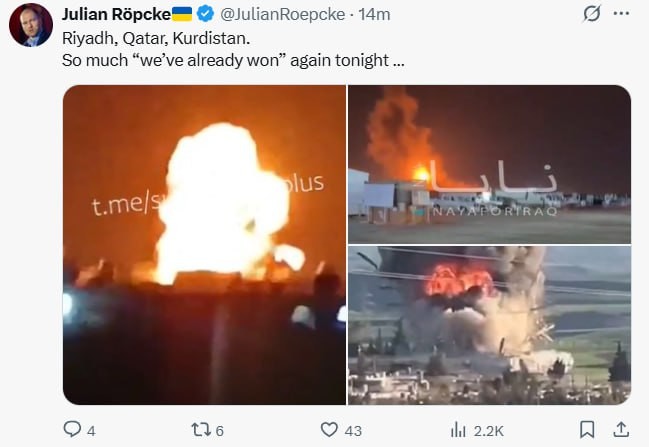Click the 43 likes count

353,431
